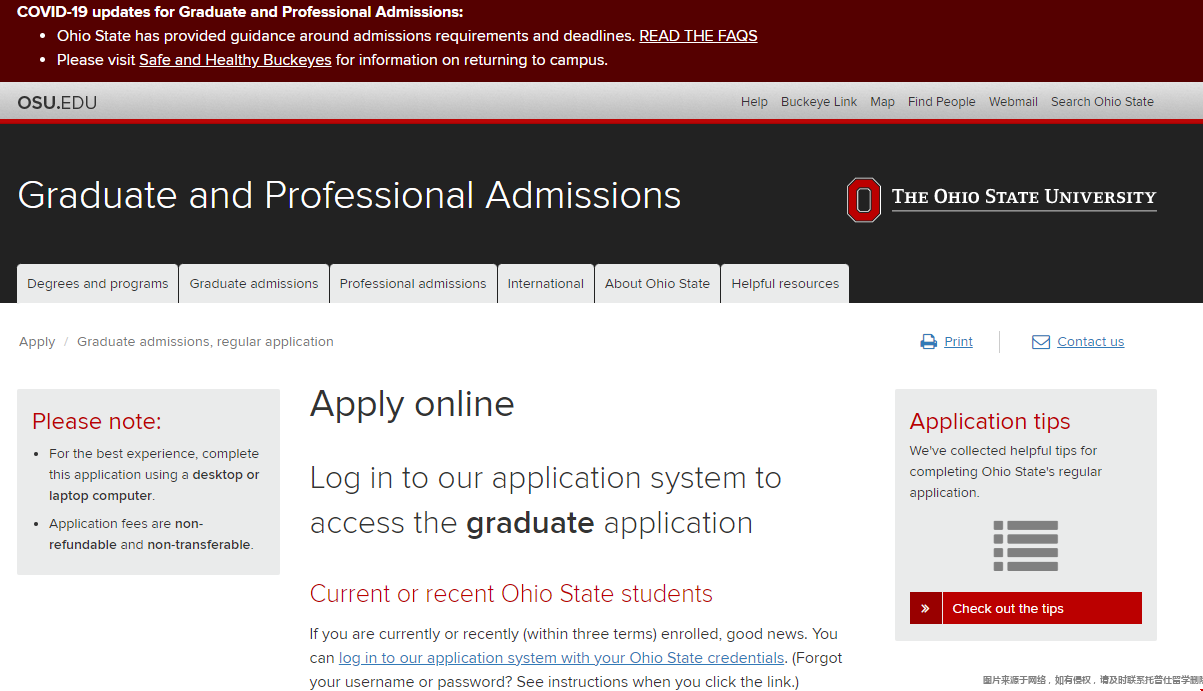Click the Application tips heading
Viewport: 1203px width, 691px height.
990,421
